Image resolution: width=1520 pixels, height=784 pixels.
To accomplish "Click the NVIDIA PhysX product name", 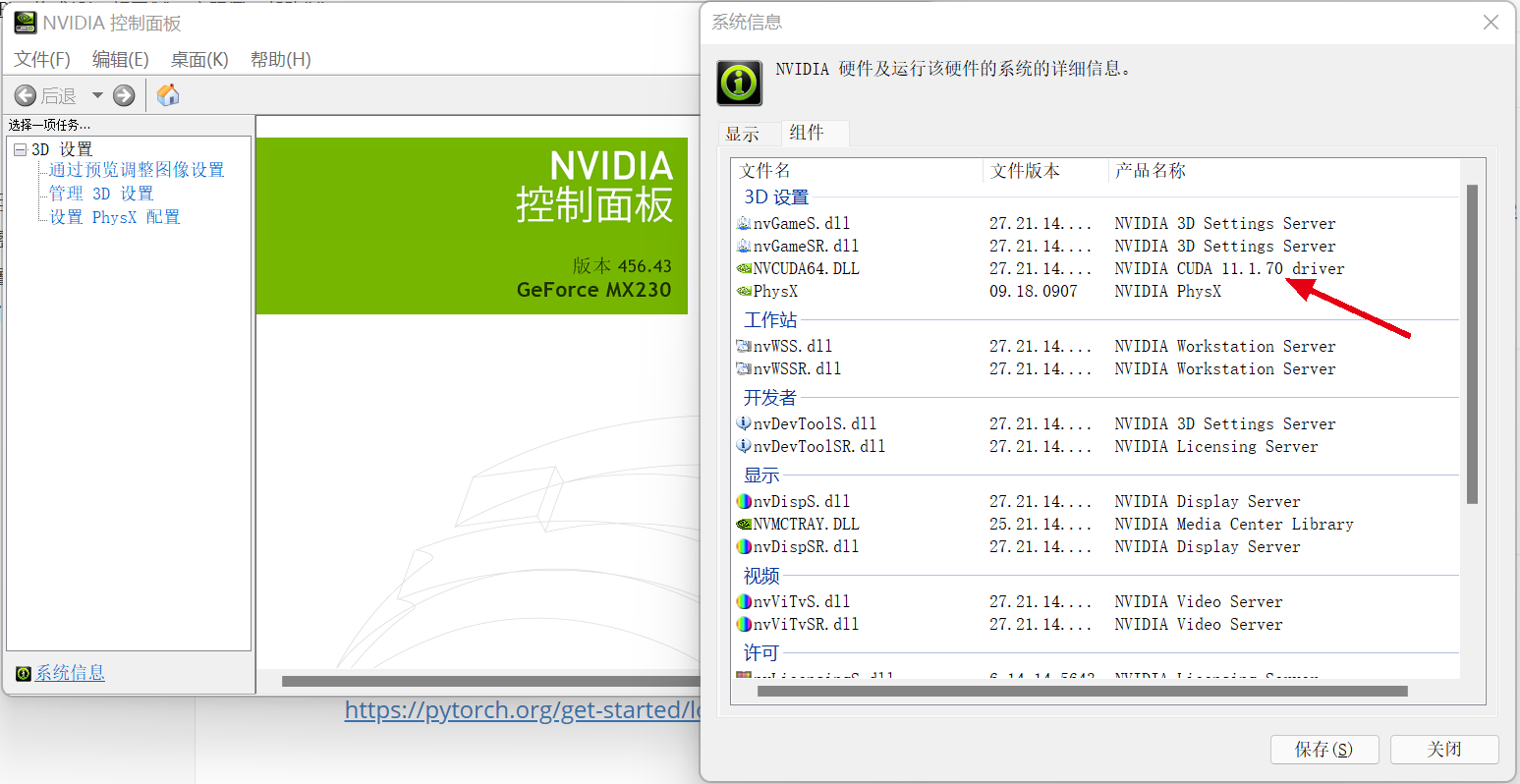I will coord(1168,291).
